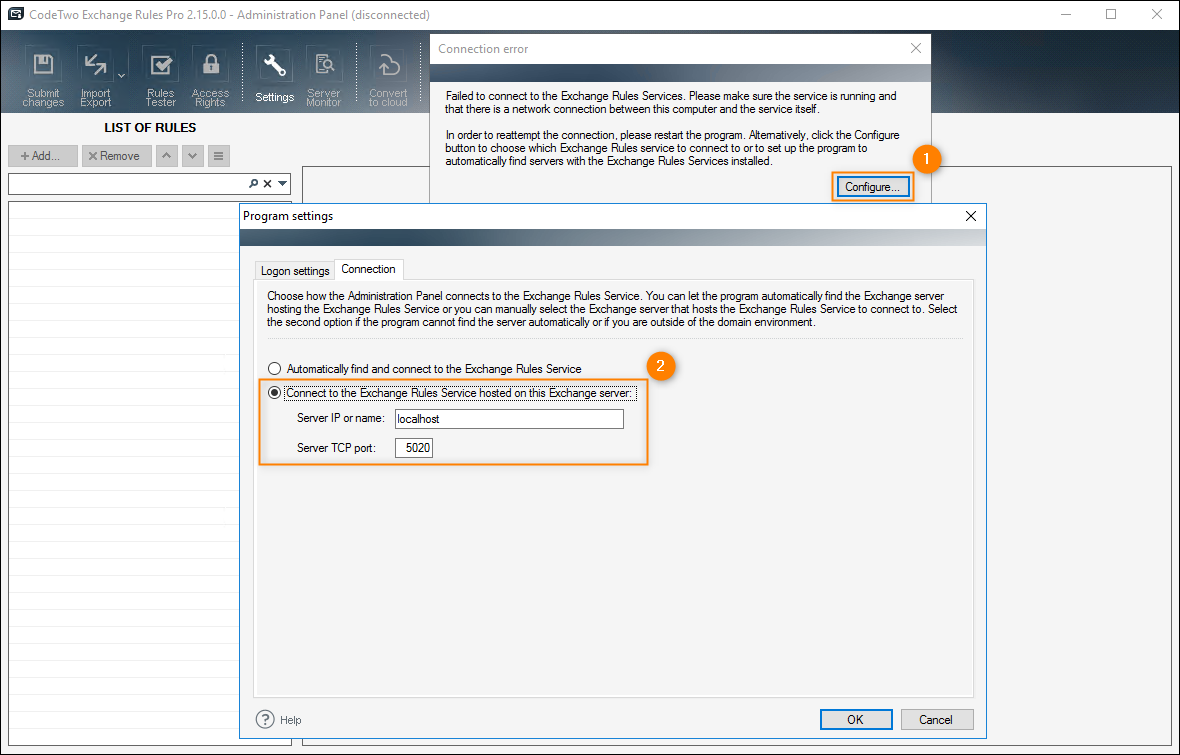1180x755 pixels.
Task: Clear the rules search field
Action: tap(267, 184)
